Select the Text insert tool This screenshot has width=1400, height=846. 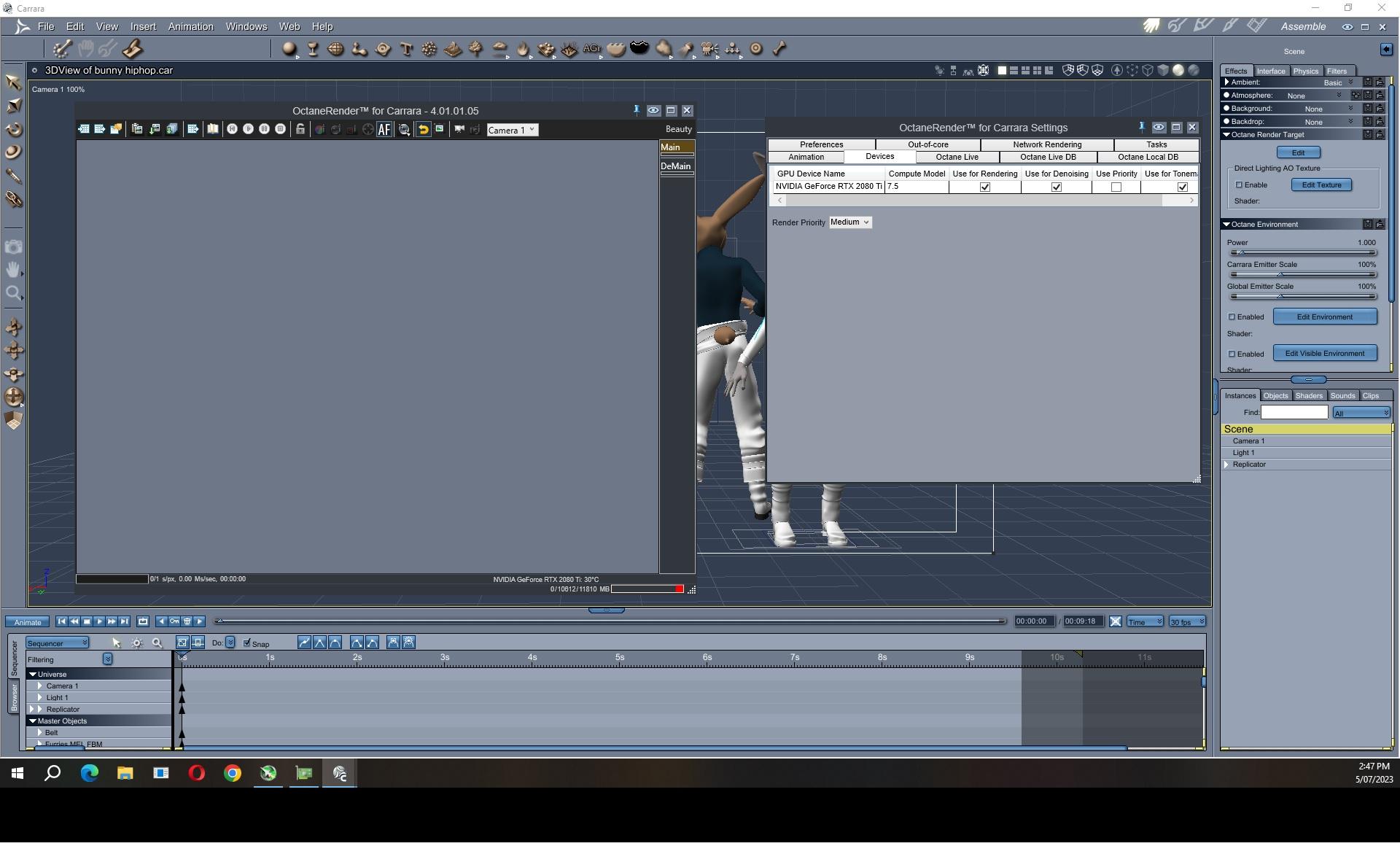click(x=406, y=49)
